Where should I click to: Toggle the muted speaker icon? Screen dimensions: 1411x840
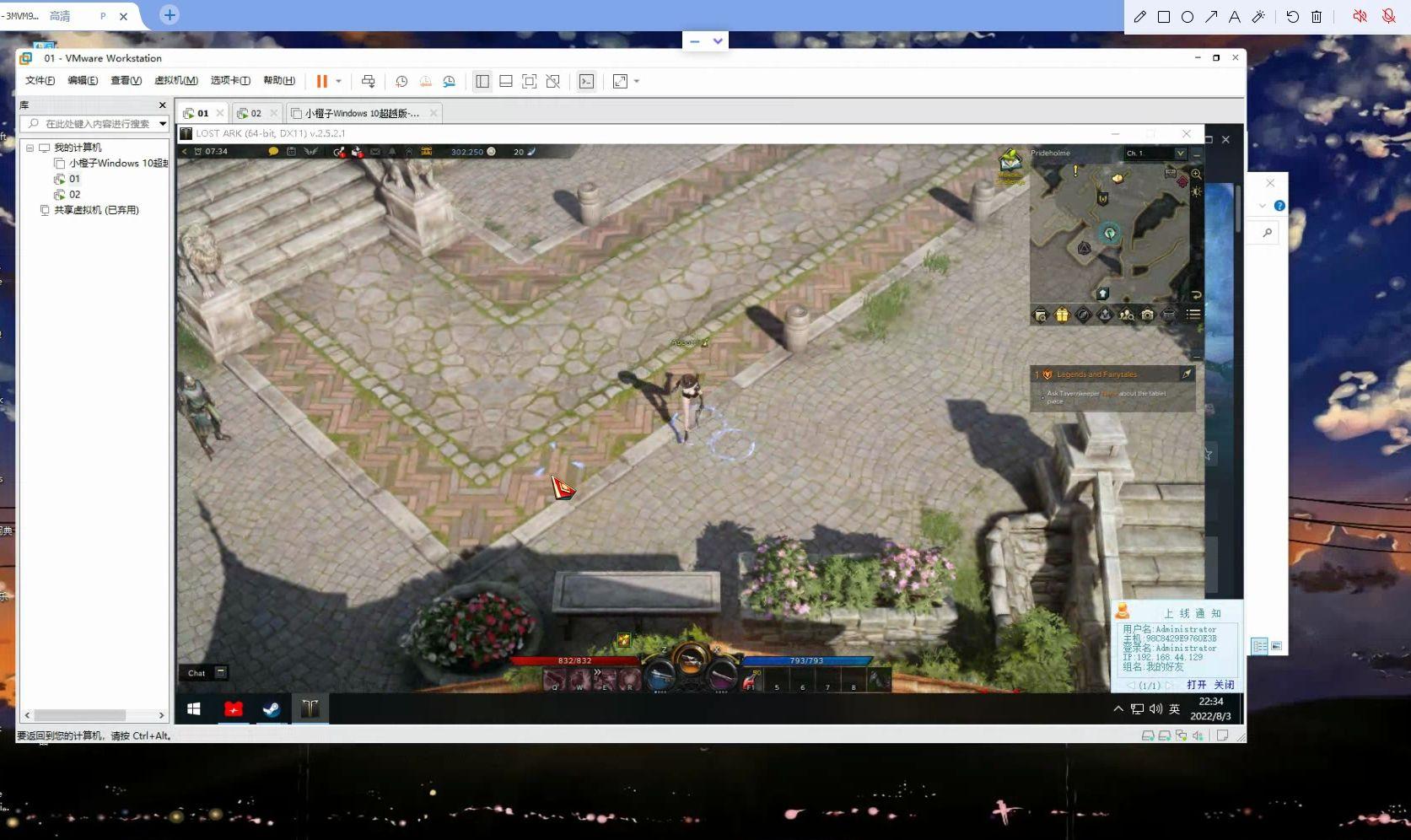pos(1360,17)
